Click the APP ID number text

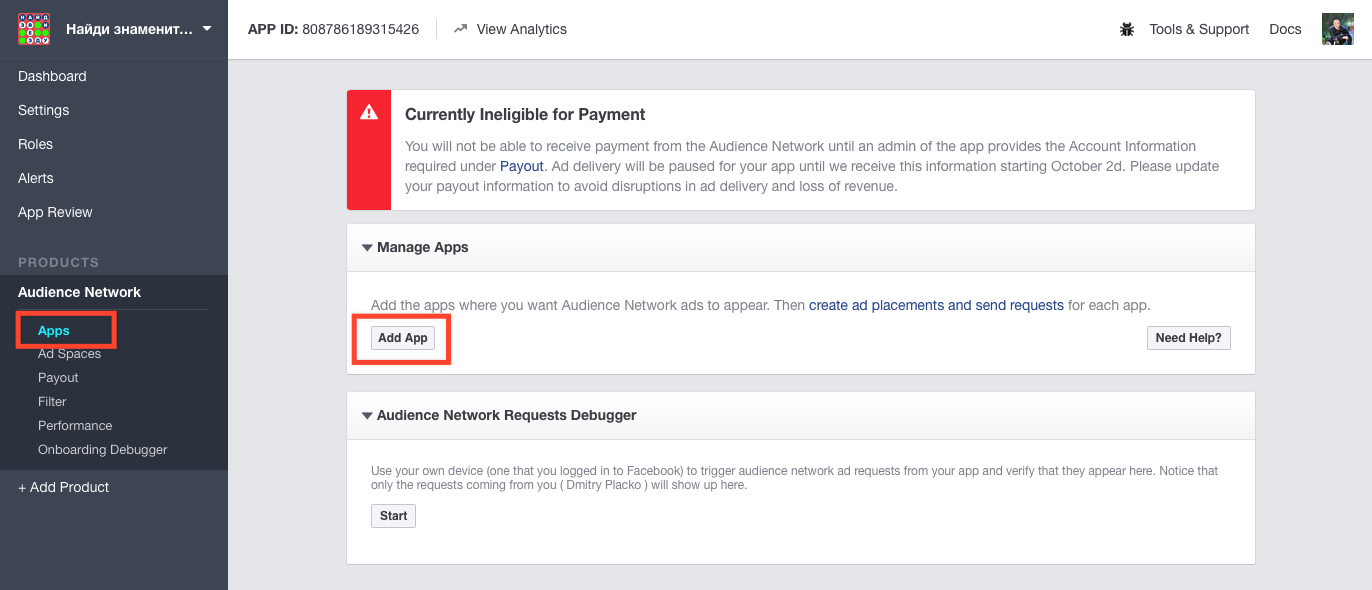tap(361, 29)
